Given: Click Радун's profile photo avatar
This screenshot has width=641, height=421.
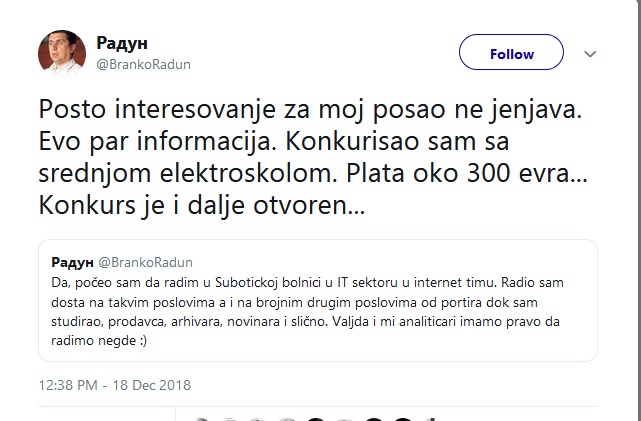Looking at the screenshot, I should click(62, 51).
